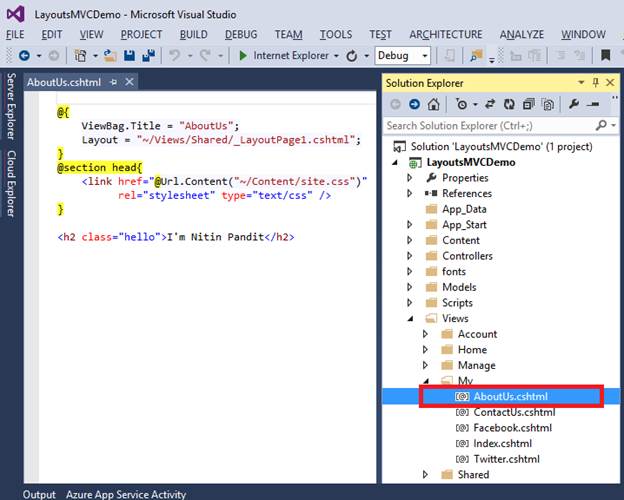Collapse the Views folder node
This screenshot has height=500, width=624.
tap(409, 318)
